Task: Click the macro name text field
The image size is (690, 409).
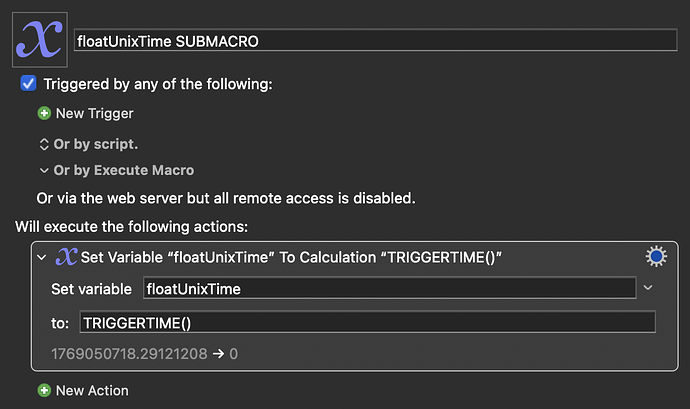Action: coord(376,41)
